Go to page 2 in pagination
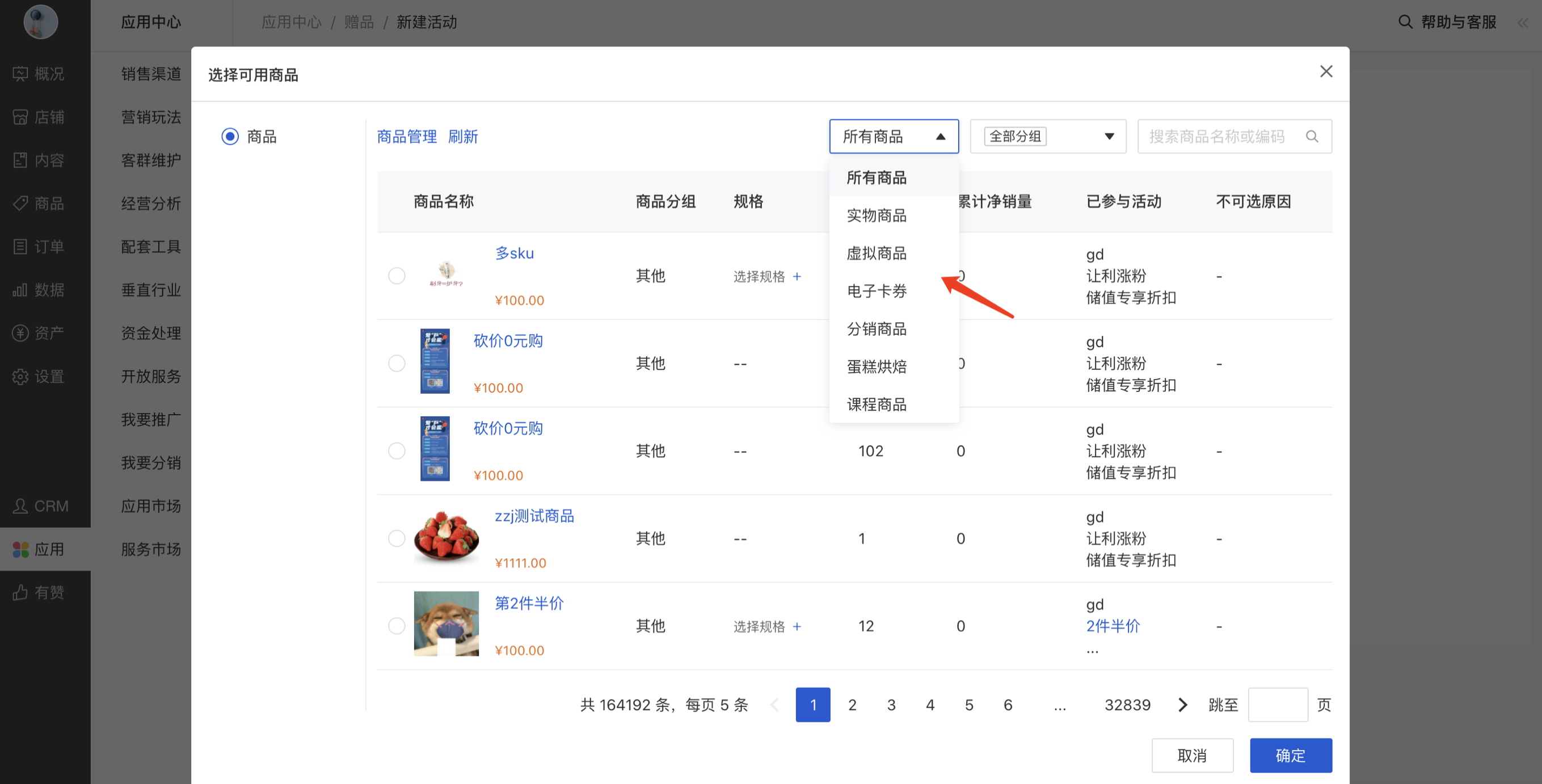This screenshot has width=1542, height=784. pyautogui.click(x=852, y=705)
